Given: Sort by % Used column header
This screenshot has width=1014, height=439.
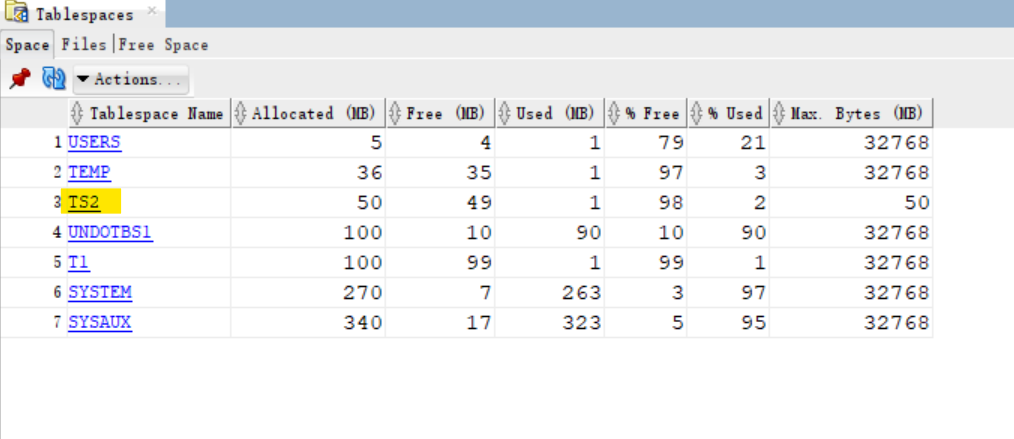Looking at the screenshot, I should pos(729,114).
